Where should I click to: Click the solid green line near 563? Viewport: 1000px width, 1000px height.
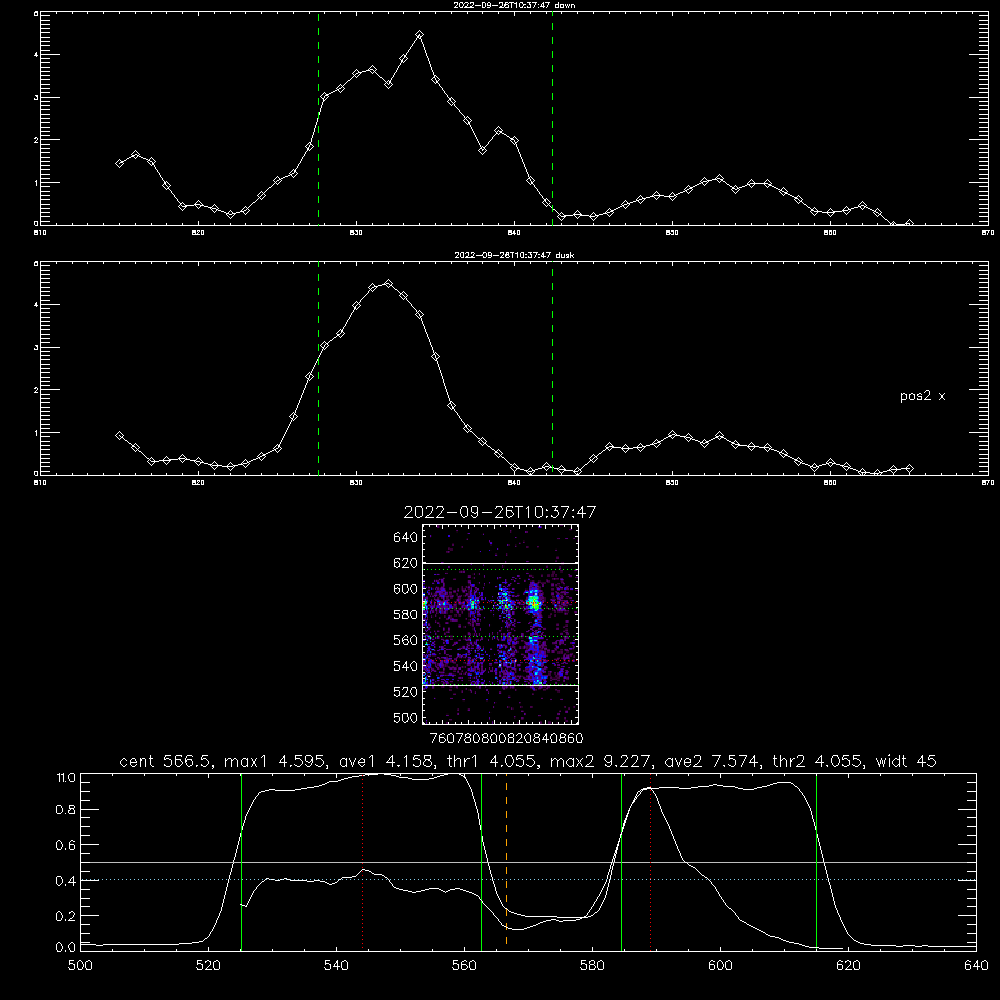click(482, 861)
